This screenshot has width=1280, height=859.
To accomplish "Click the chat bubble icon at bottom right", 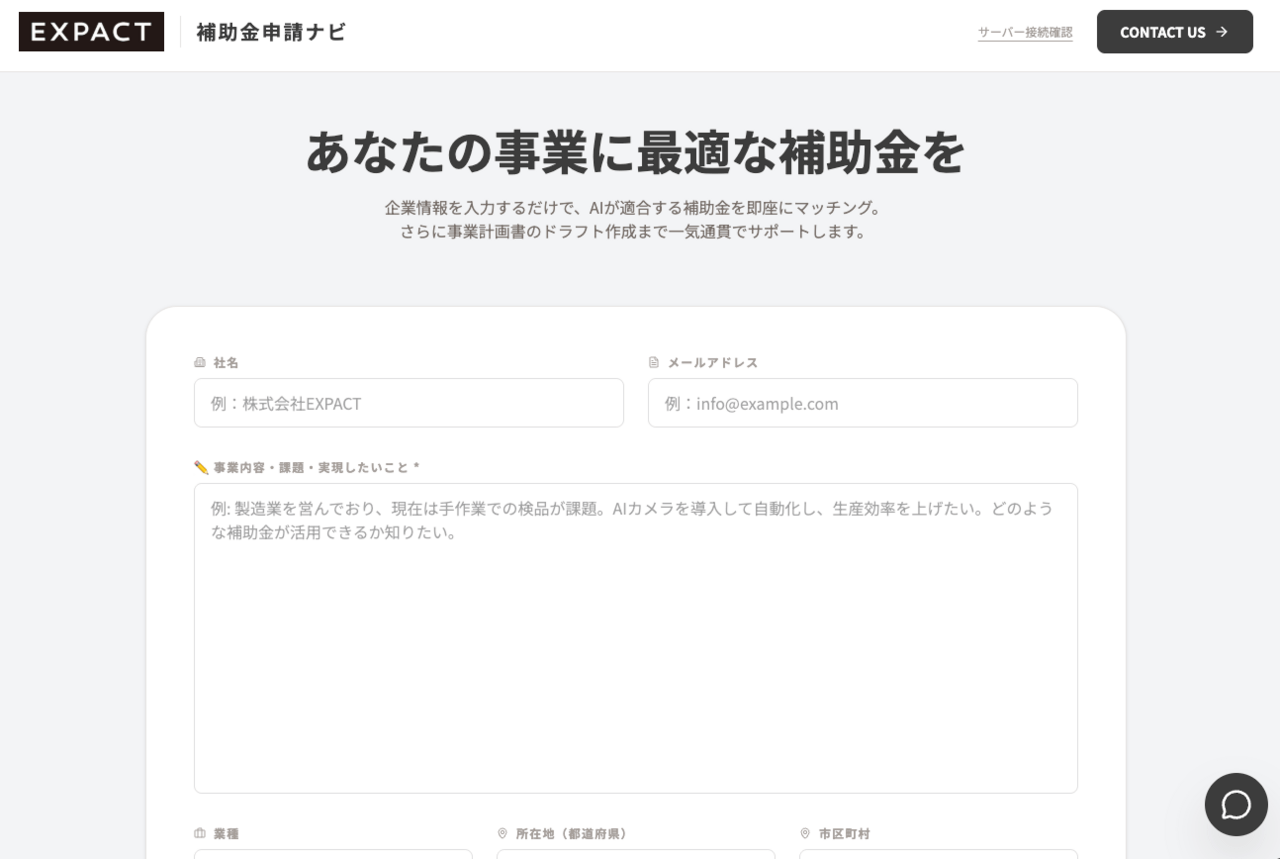I will pos(1236,804).
